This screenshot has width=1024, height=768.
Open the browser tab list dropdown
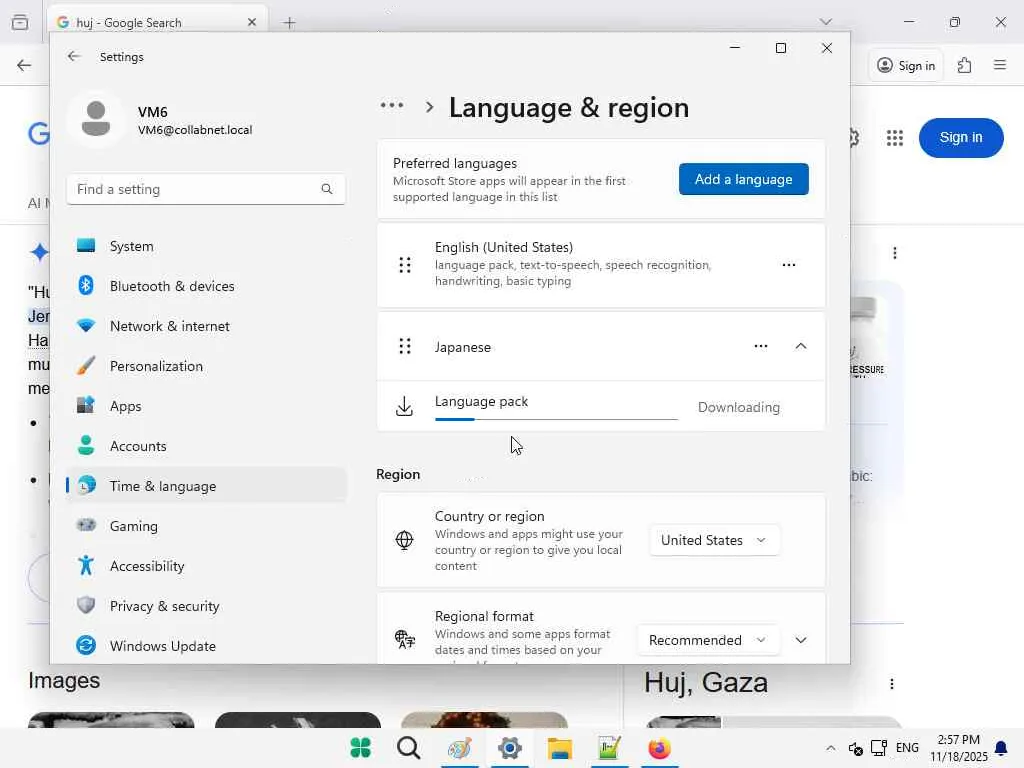[x=825, y=22]
